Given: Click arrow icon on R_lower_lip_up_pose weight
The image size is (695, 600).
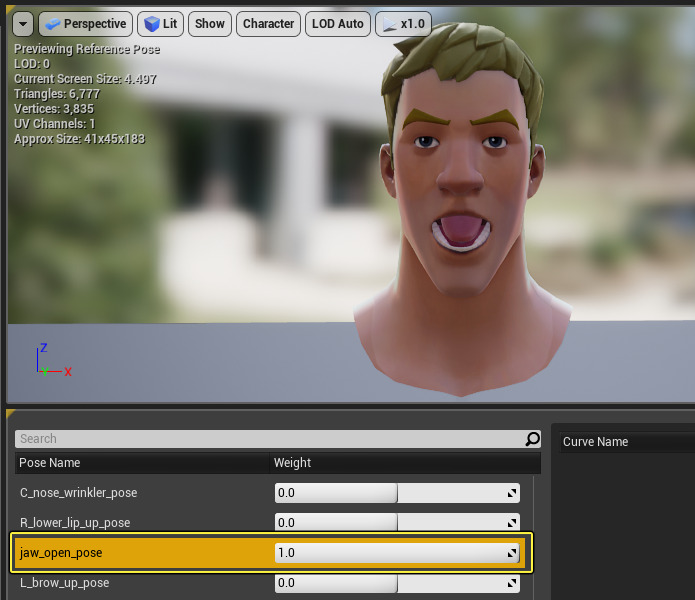Looking at the screenshot, I should coord(512,523).
